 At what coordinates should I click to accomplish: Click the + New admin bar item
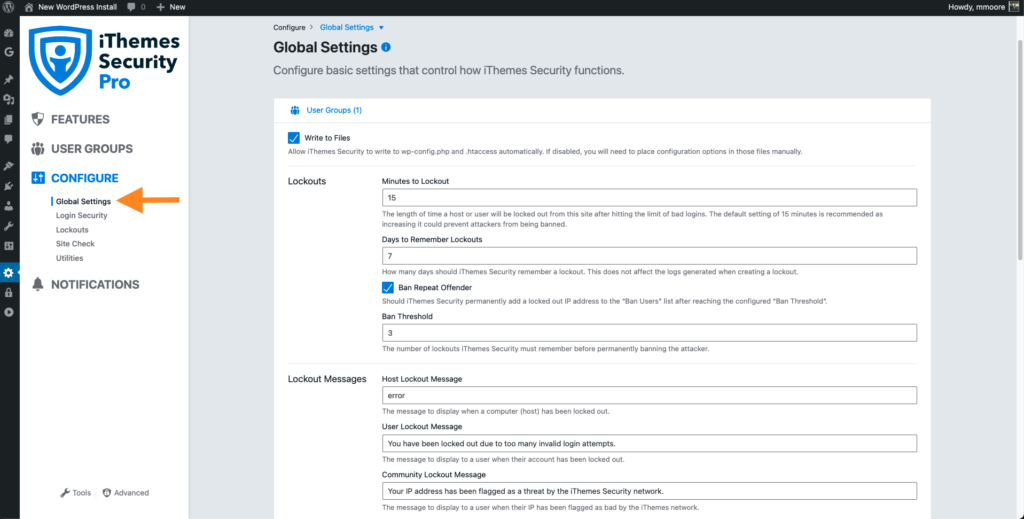[x=171, y=7]
